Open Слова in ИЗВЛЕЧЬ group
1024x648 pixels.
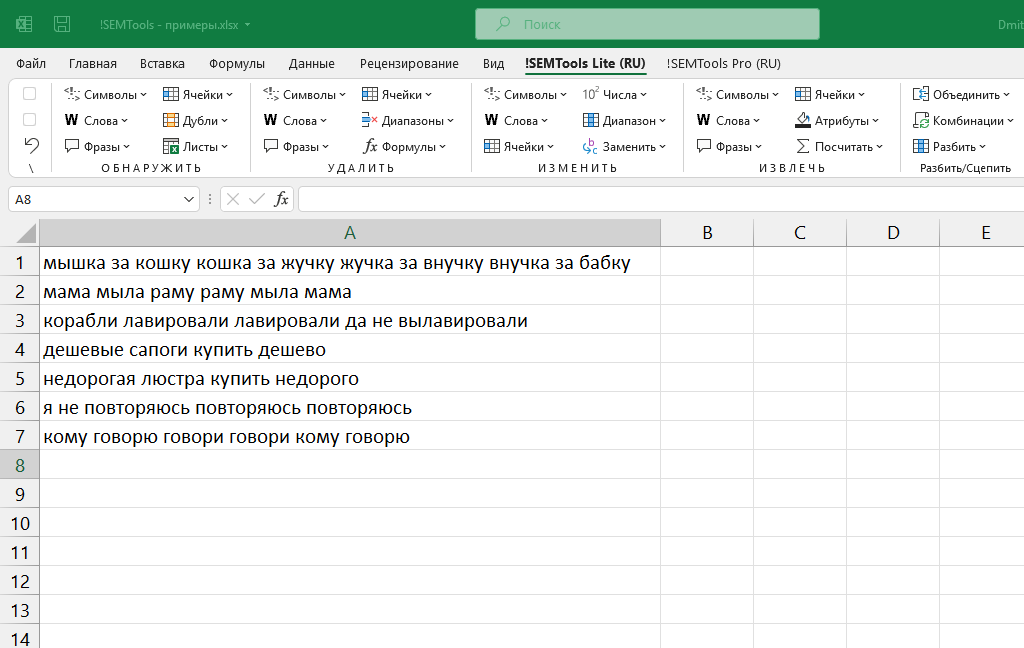728,121
